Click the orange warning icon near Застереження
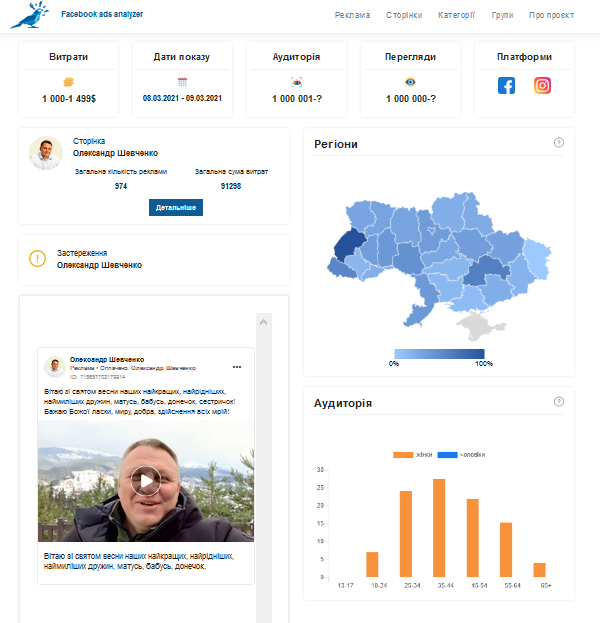Viewport: 600px width, 623px height. 37,259
